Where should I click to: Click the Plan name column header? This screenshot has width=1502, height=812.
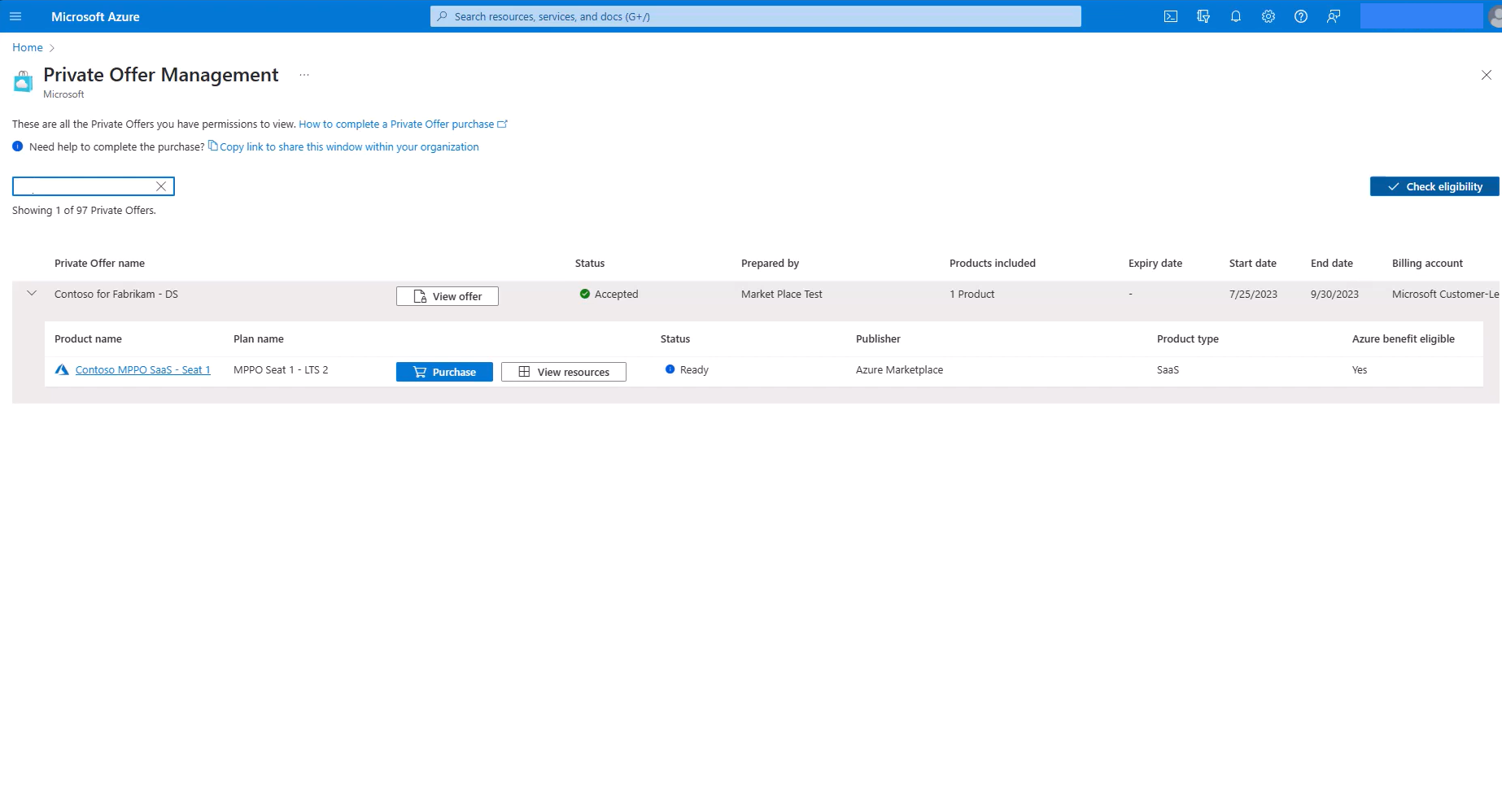click(x=259, y=338)
